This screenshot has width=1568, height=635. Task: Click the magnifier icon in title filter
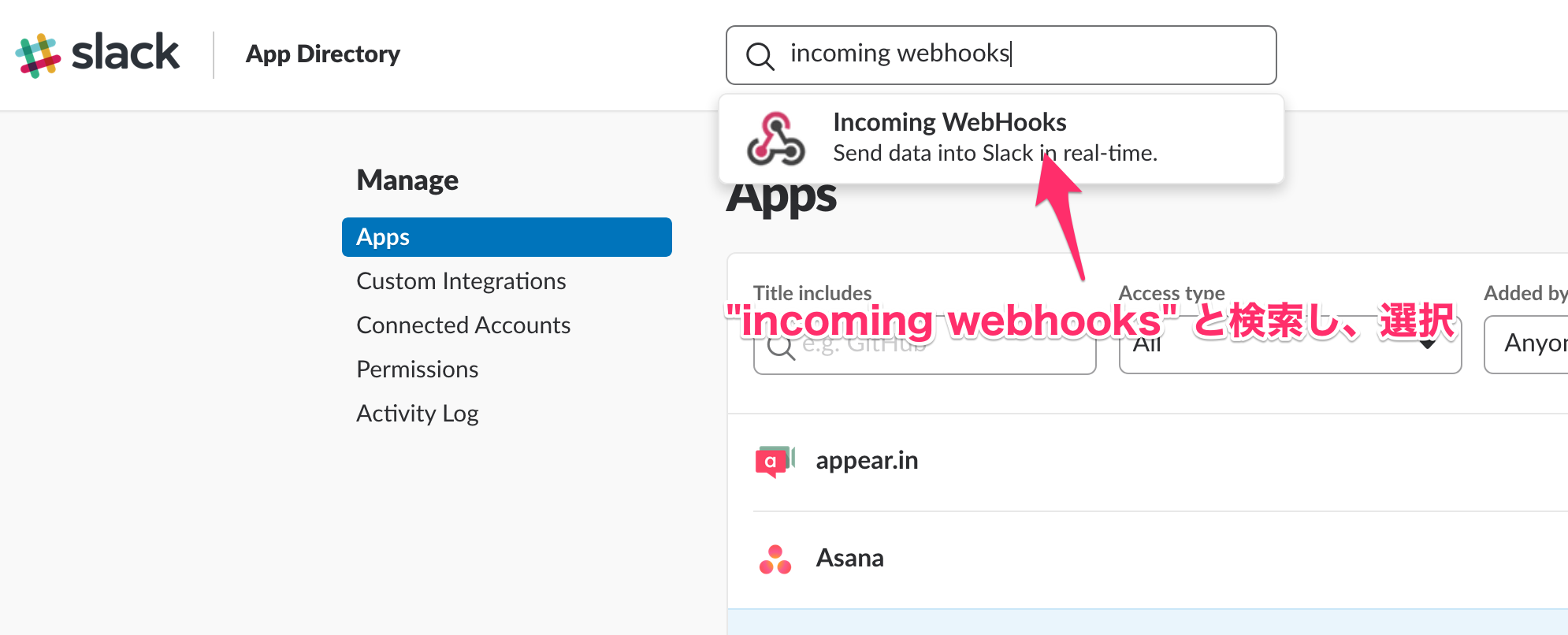point(780,347)
